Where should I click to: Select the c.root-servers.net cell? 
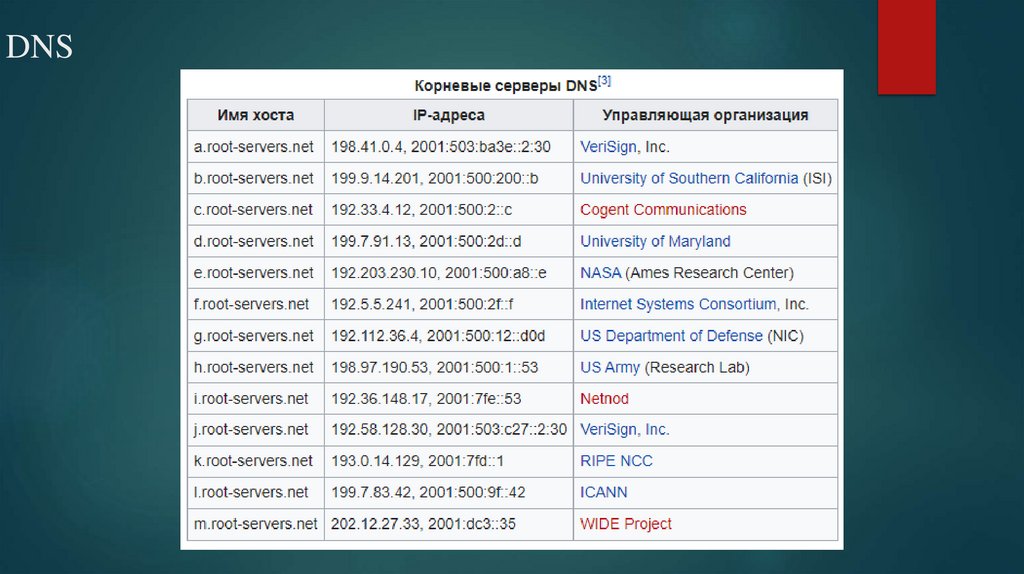255,210
